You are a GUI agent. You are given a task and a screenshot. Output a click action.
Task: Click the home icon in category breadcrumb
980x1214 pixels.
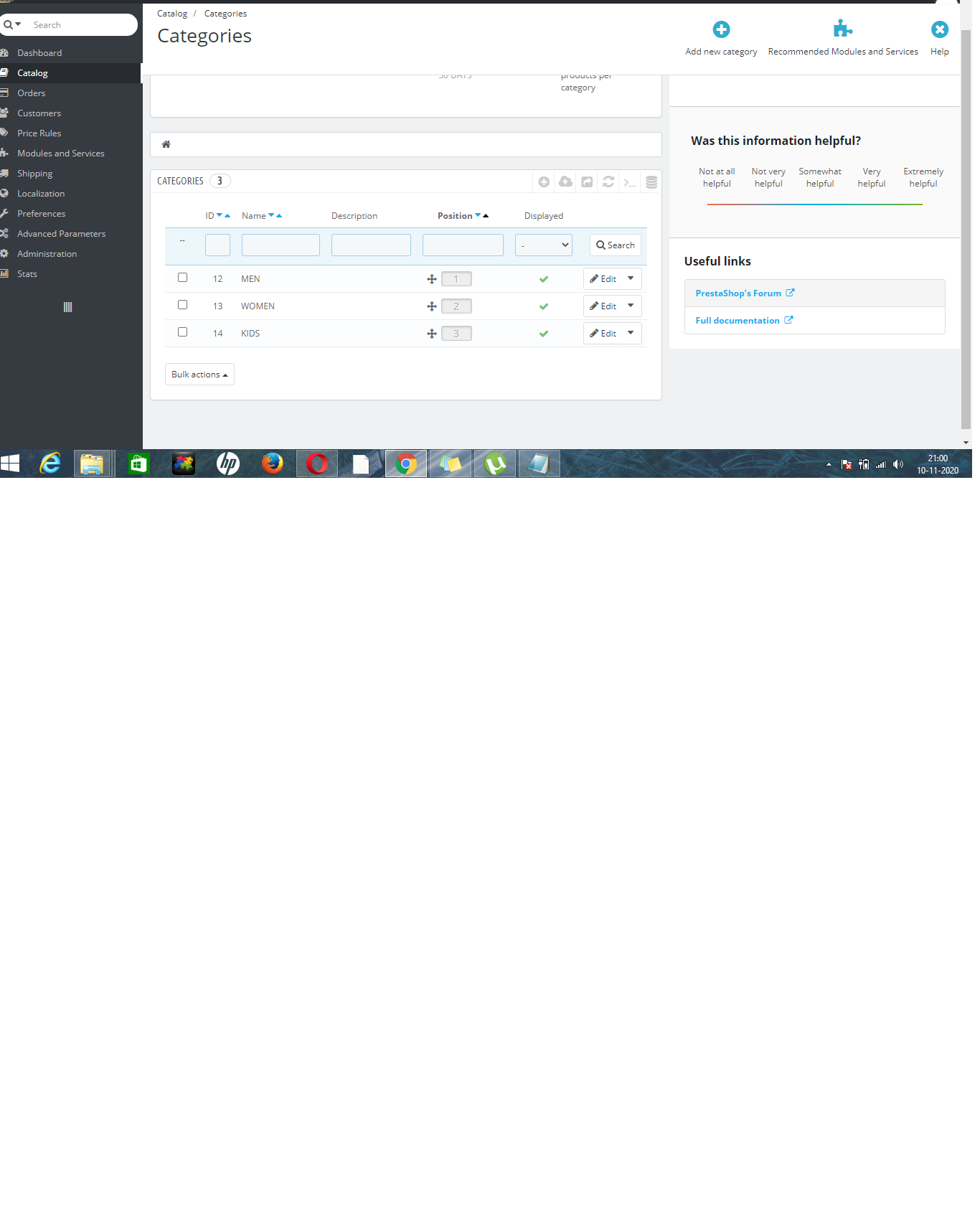point(166,144)
